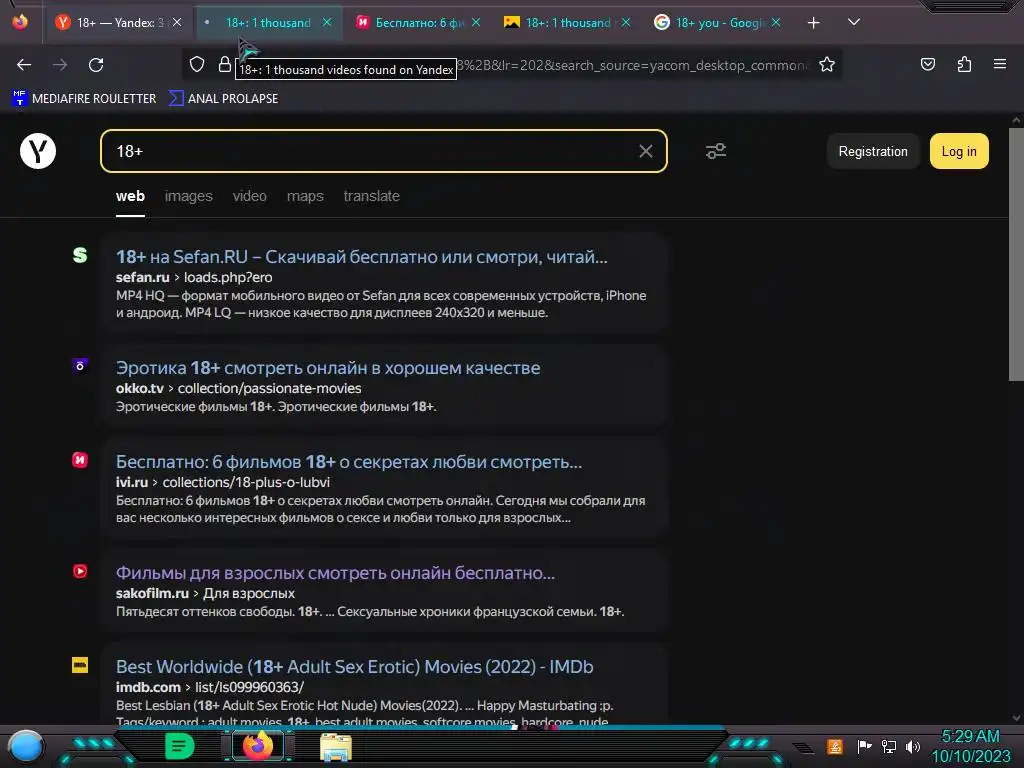Click the Registration button
The height and width of the screenshot is (768, 1024).
[873, 152]
